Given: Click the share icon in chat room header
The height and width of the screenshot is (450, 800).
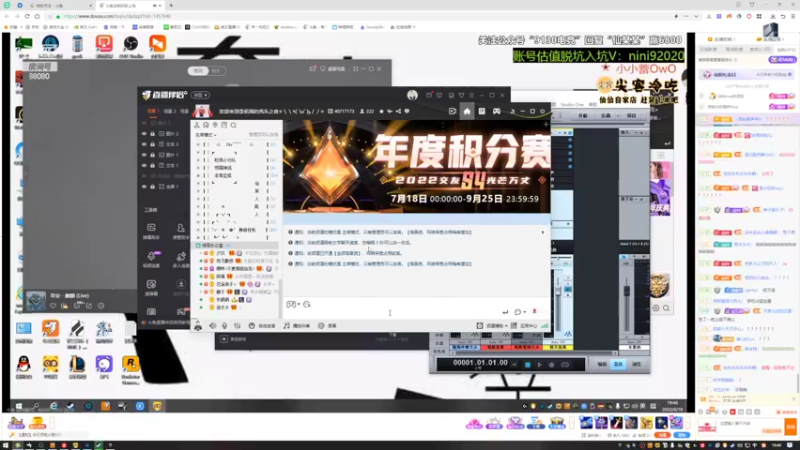Looking at the screenshot, I should point(398,111).
